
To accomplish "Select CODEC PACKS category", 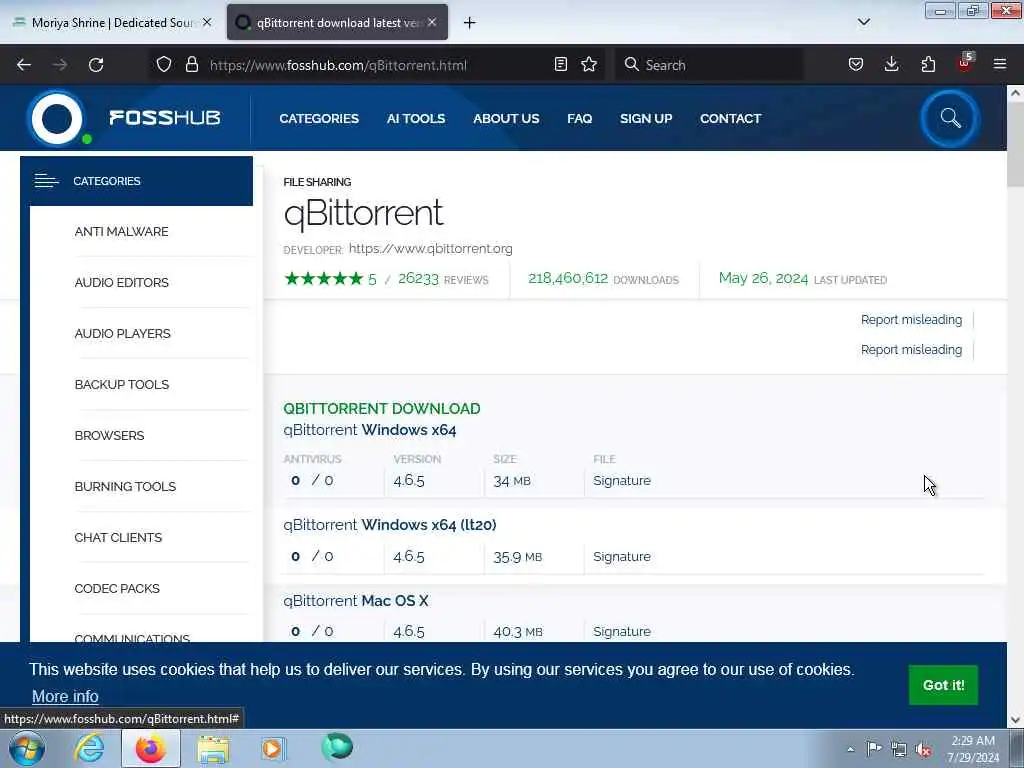I will point(117,588).
